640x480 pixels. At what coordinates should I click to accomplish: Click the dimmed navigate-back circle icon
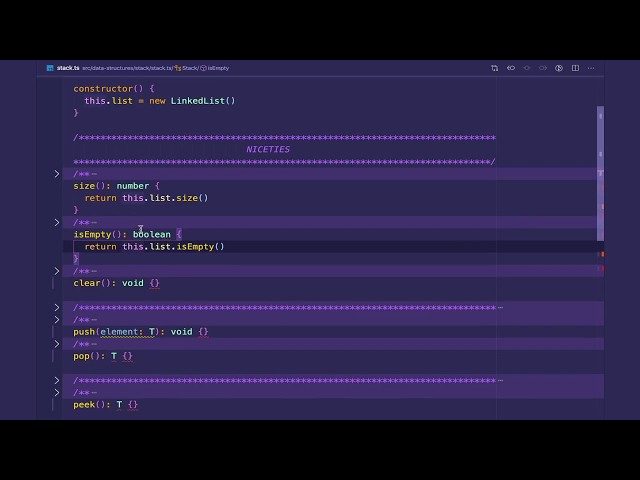coord(527,68)
